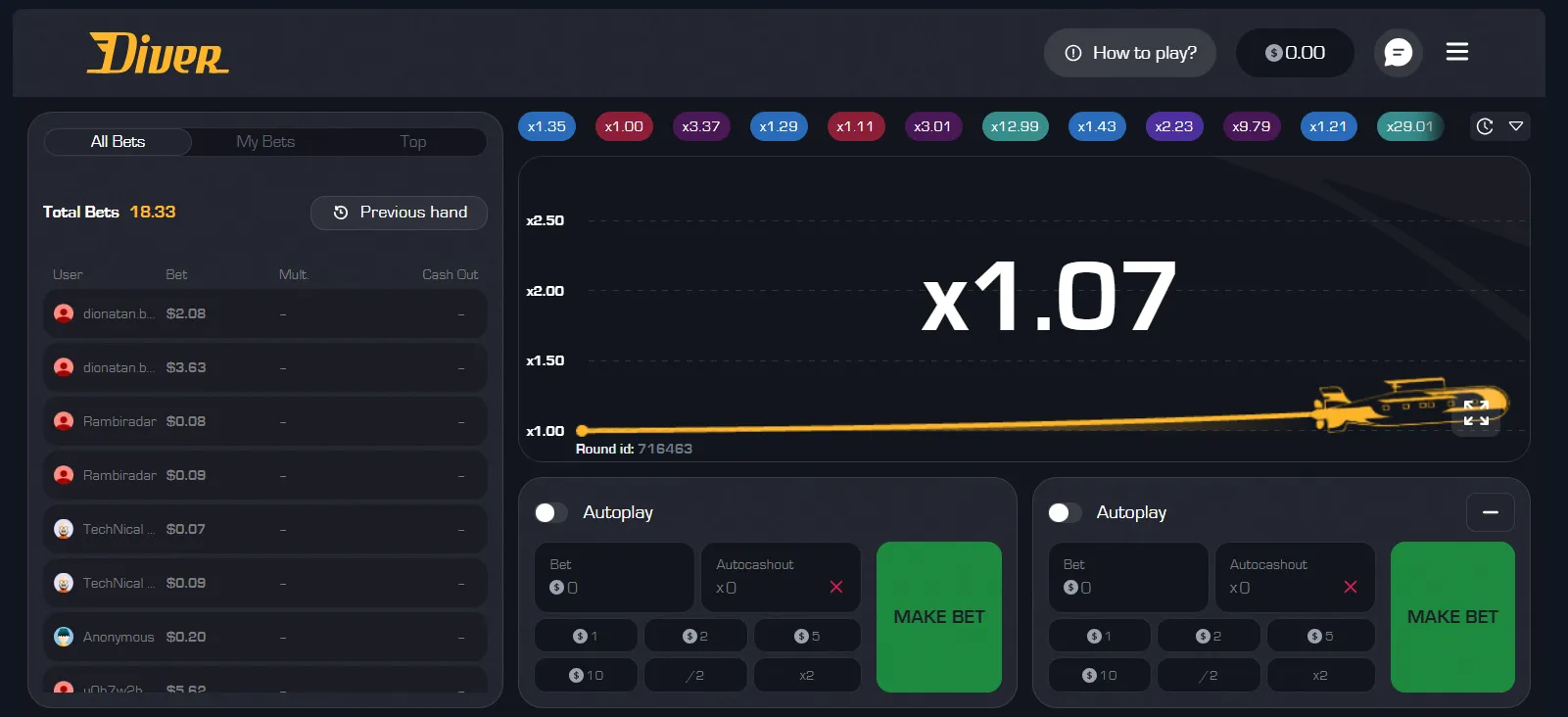
Task: Open round history clock icon
Action: 1485,126
